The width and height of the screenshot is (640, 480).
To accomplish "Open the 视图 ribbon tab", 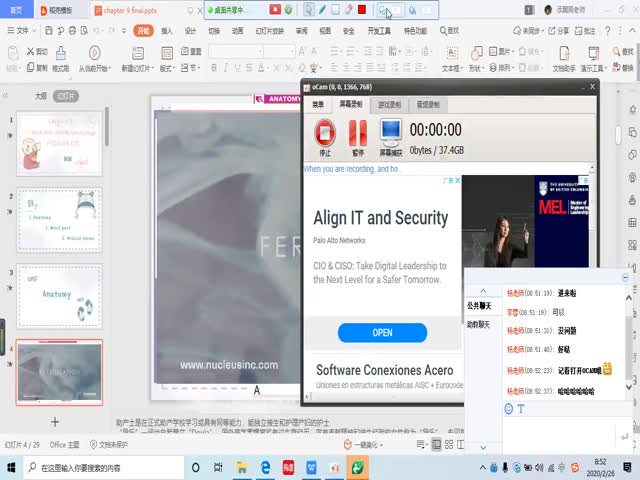I will (325, 31).
